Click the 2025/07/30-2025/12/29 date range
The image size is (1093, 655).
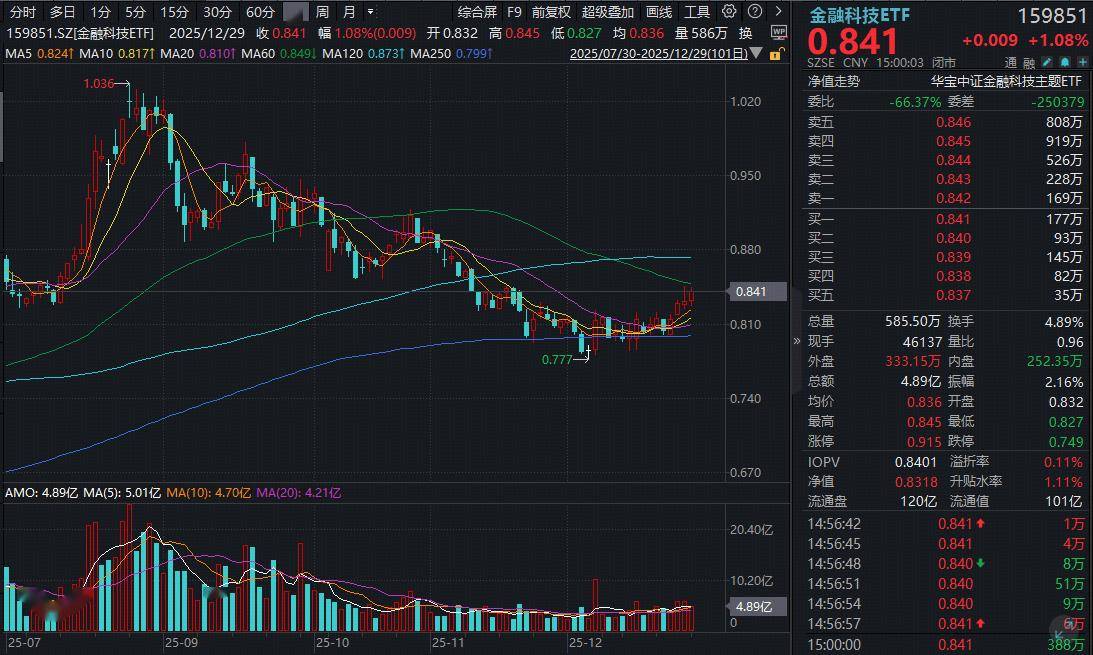tap(658, 53)
